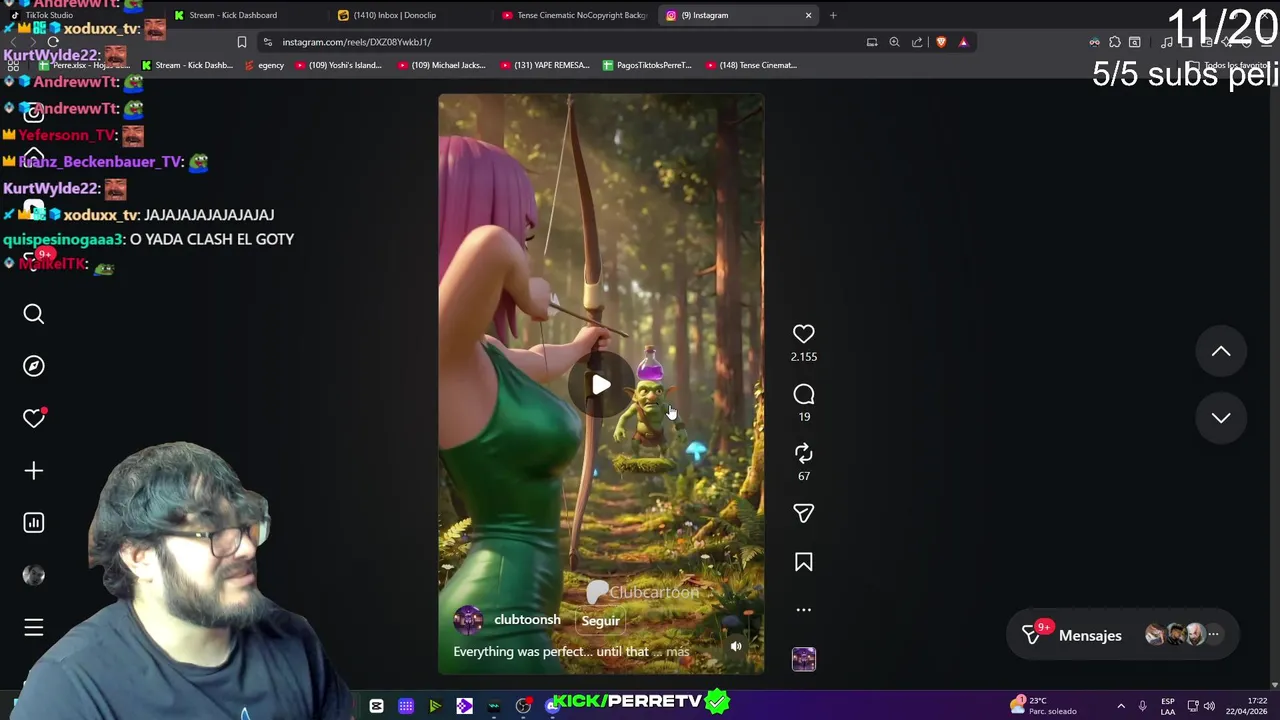1280x720 pixels.
Task: Create a new post with plus icon
Action: click(x=34, y=470)
